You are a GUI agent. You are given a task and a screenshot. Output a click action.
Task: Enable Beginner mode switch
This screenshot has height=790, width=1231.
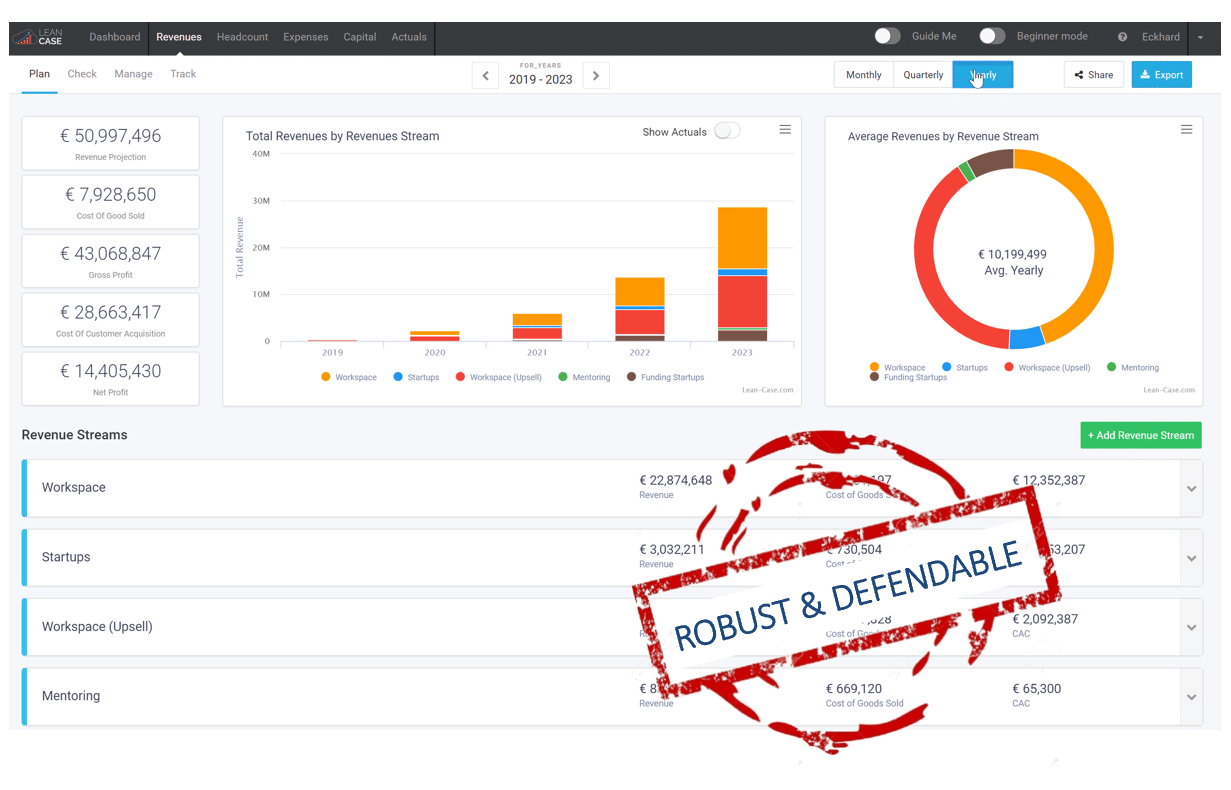pos(992,36)
